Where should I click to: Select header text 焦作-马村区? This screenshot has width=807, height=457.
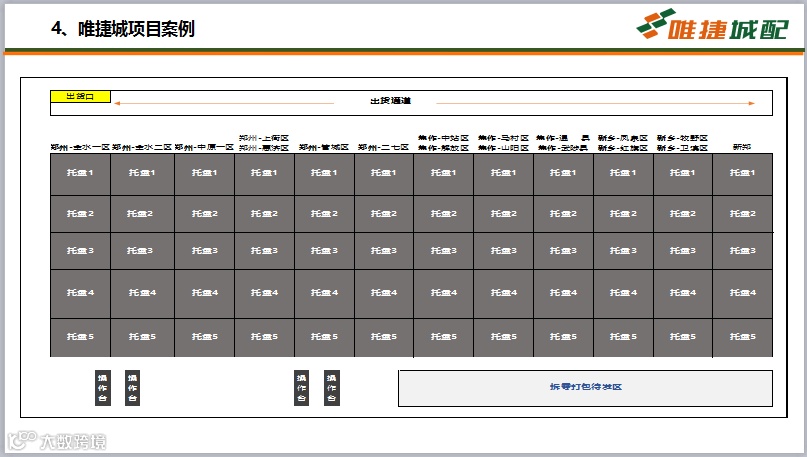(503, 138)
